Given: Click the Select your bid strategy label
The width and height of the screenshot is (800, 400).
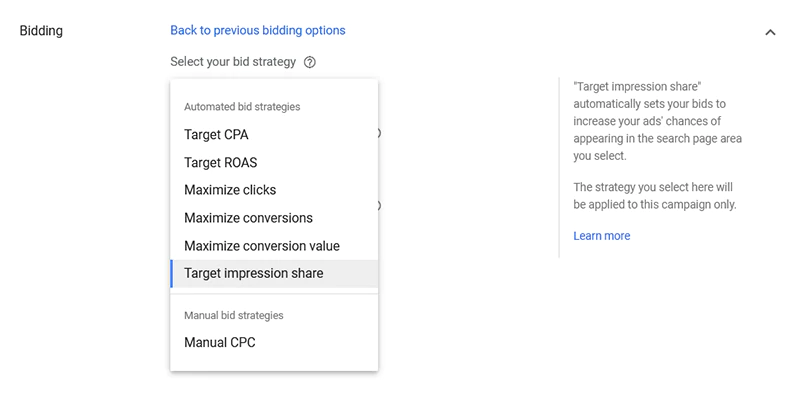Looking at the screenshot, I should tap(233, 62).
